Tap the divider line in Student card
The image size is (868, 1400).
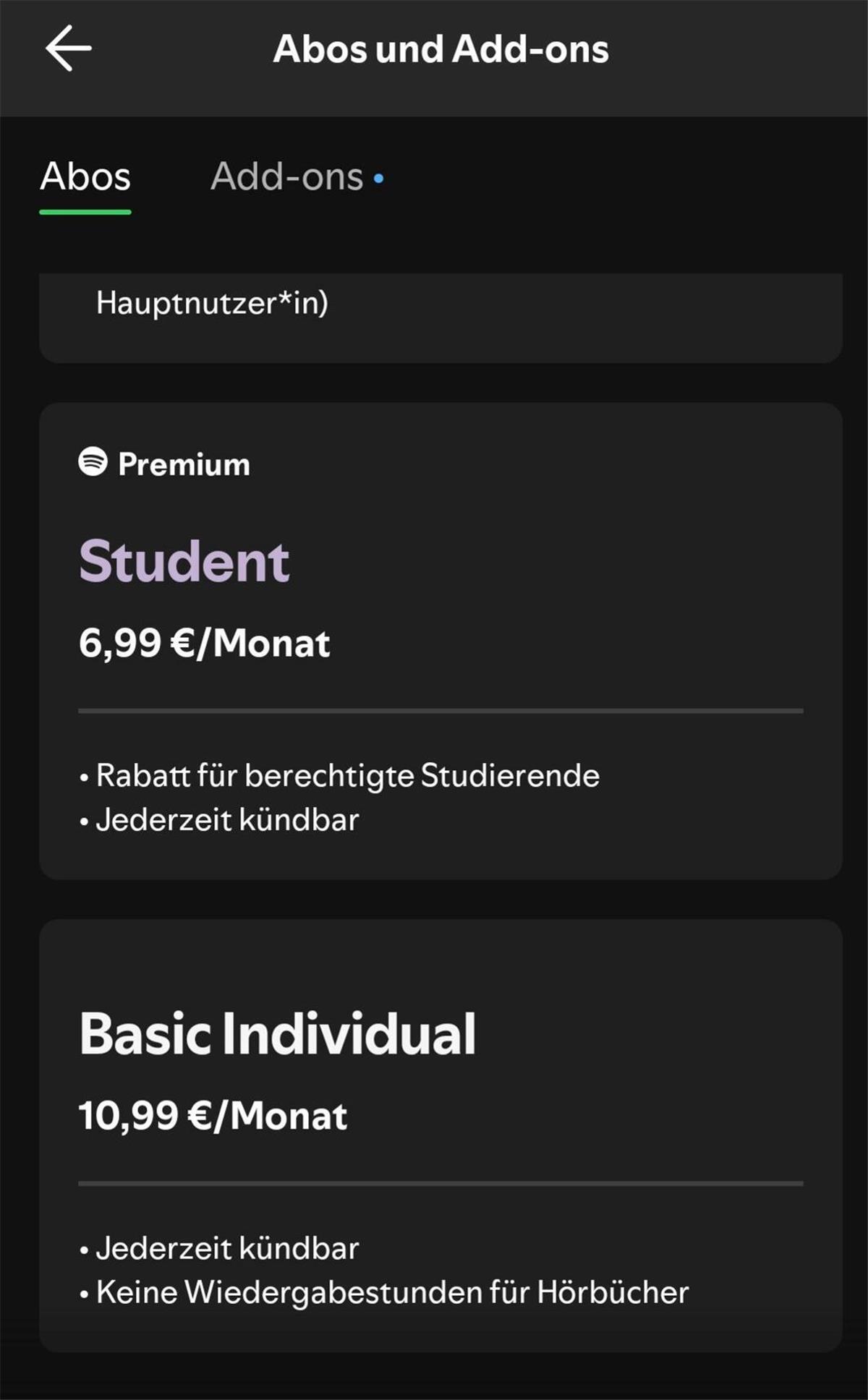[441, 711]
